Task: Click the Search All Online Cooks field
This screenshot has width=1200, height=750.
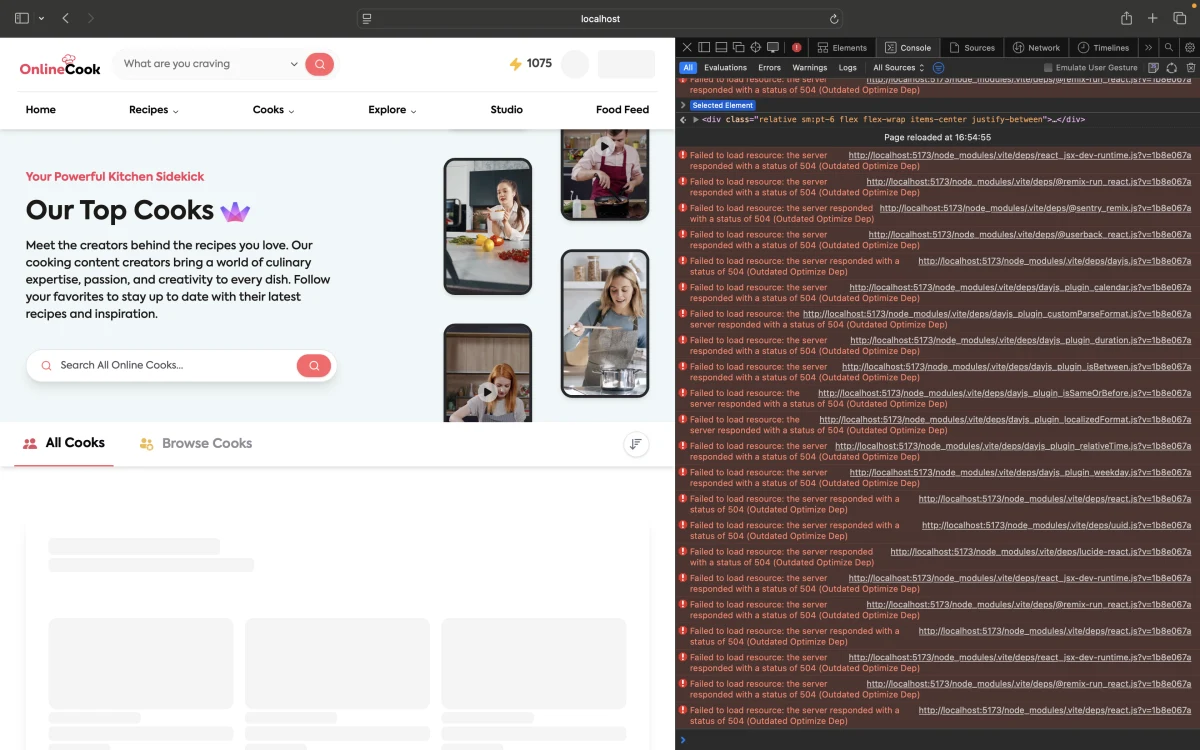Action: (170, 365)
